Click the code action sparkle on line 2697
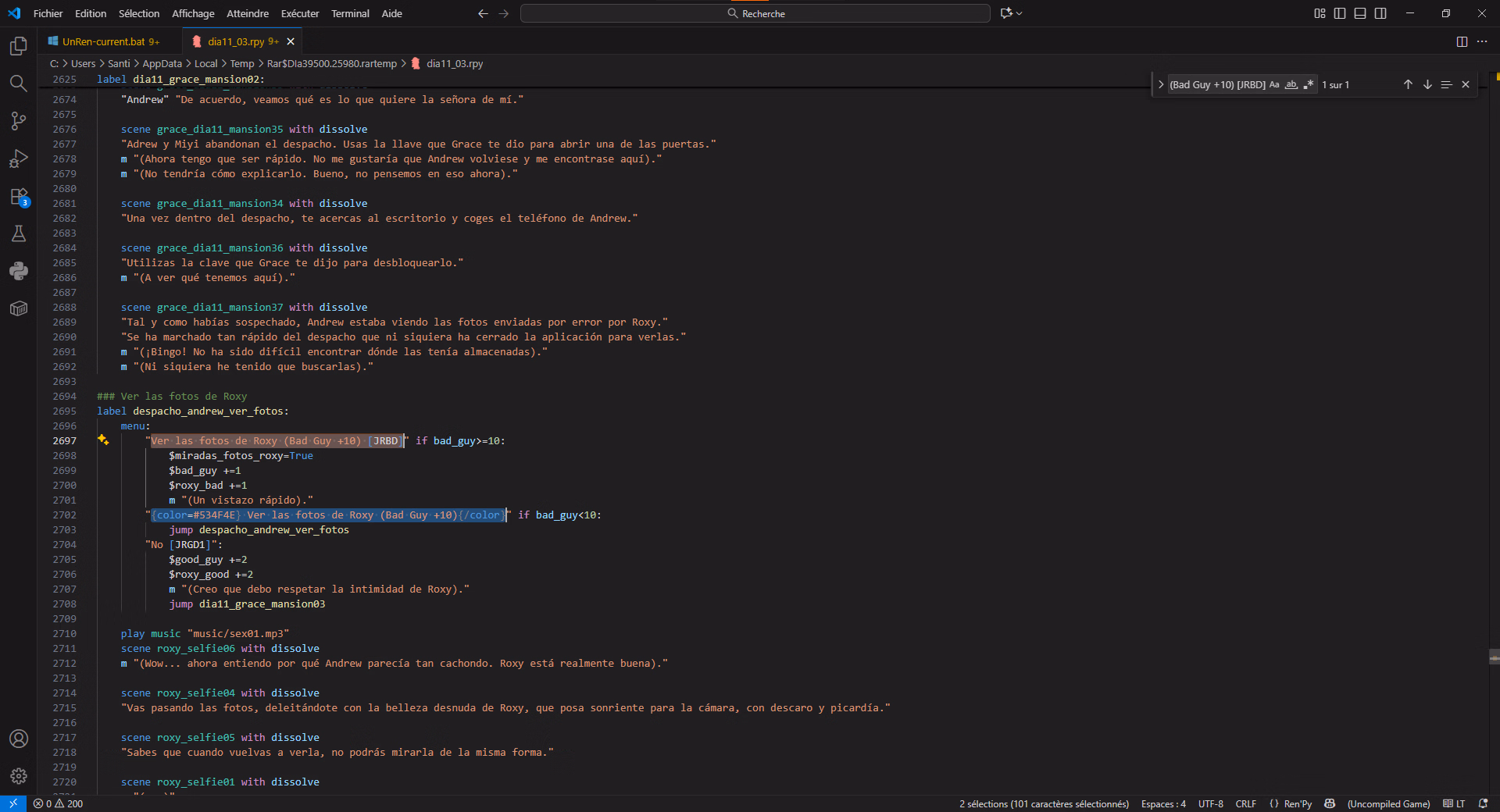This screenshot has height=812, width=1500. tap(103, 440)
